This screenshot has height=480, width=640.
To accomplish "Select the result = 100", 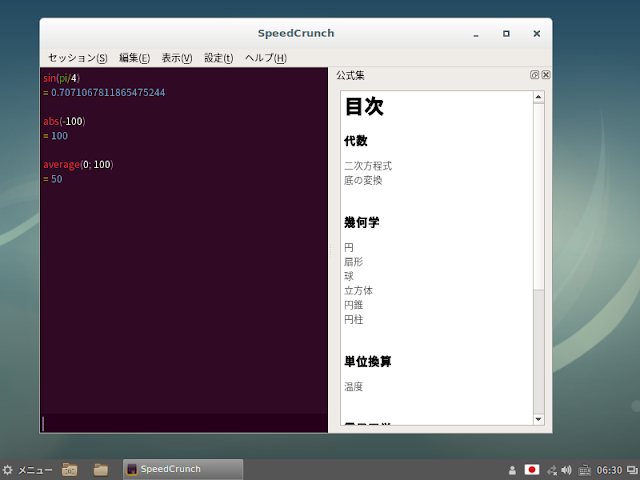I will (56, 136).
